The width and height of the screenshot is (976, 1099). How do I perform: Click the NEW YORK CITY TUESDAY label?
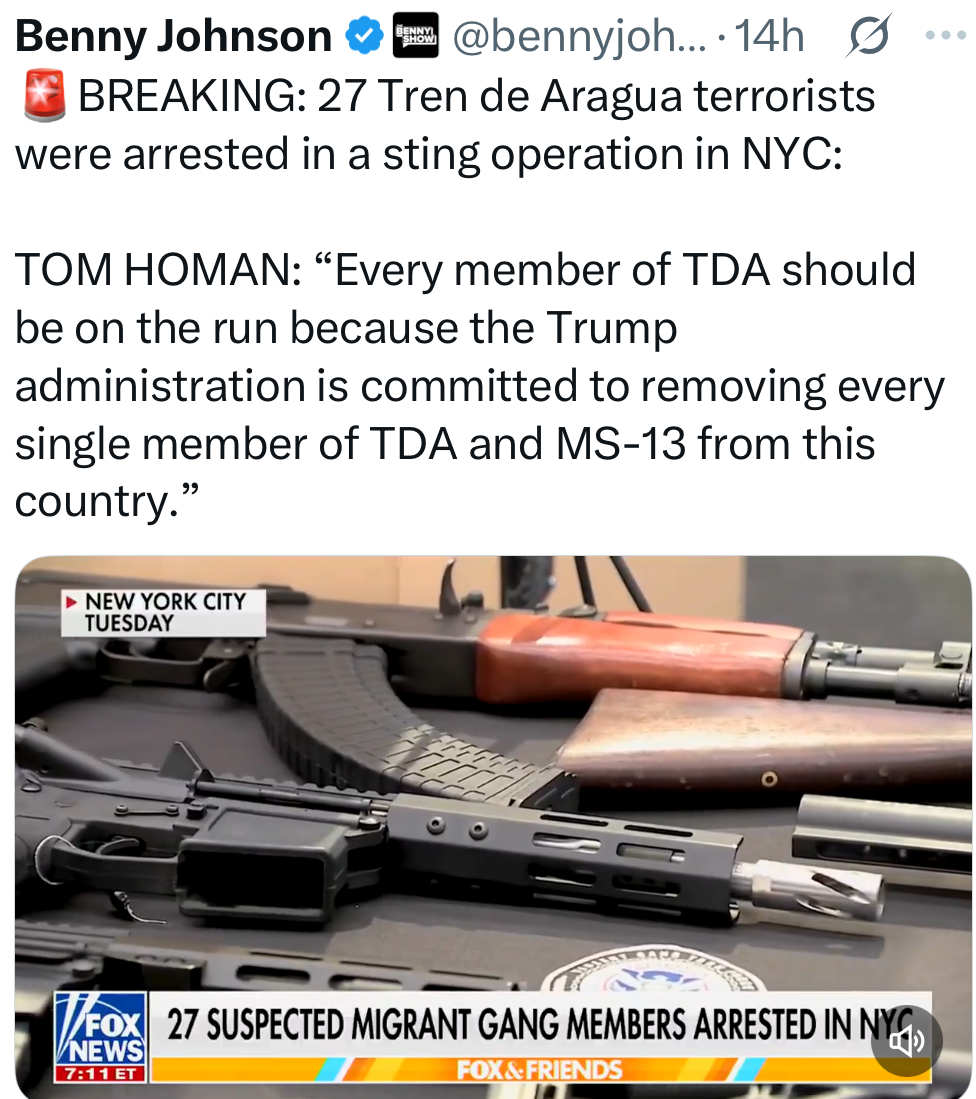(x=163, y=613)
